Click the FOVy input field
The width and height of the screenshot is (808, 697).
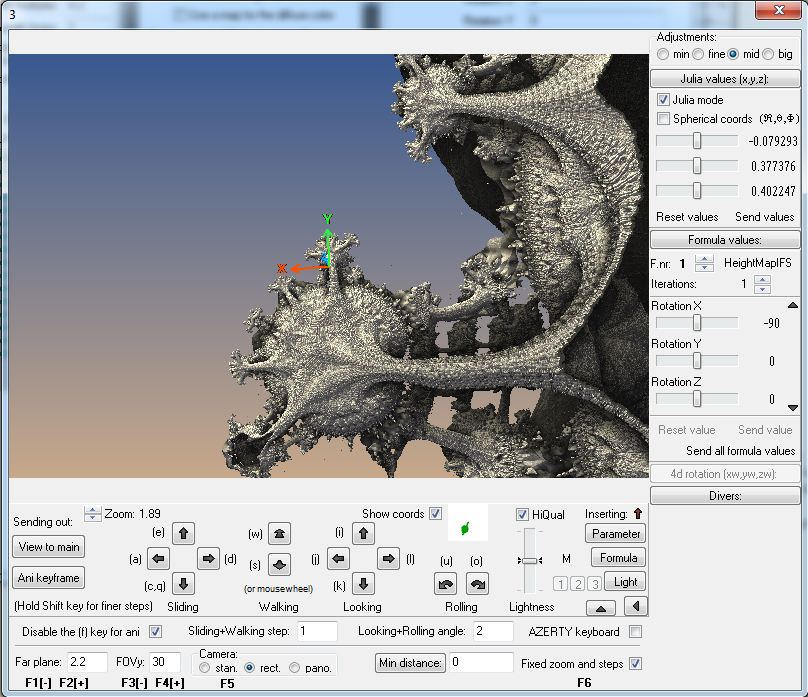tap(165, 662)
